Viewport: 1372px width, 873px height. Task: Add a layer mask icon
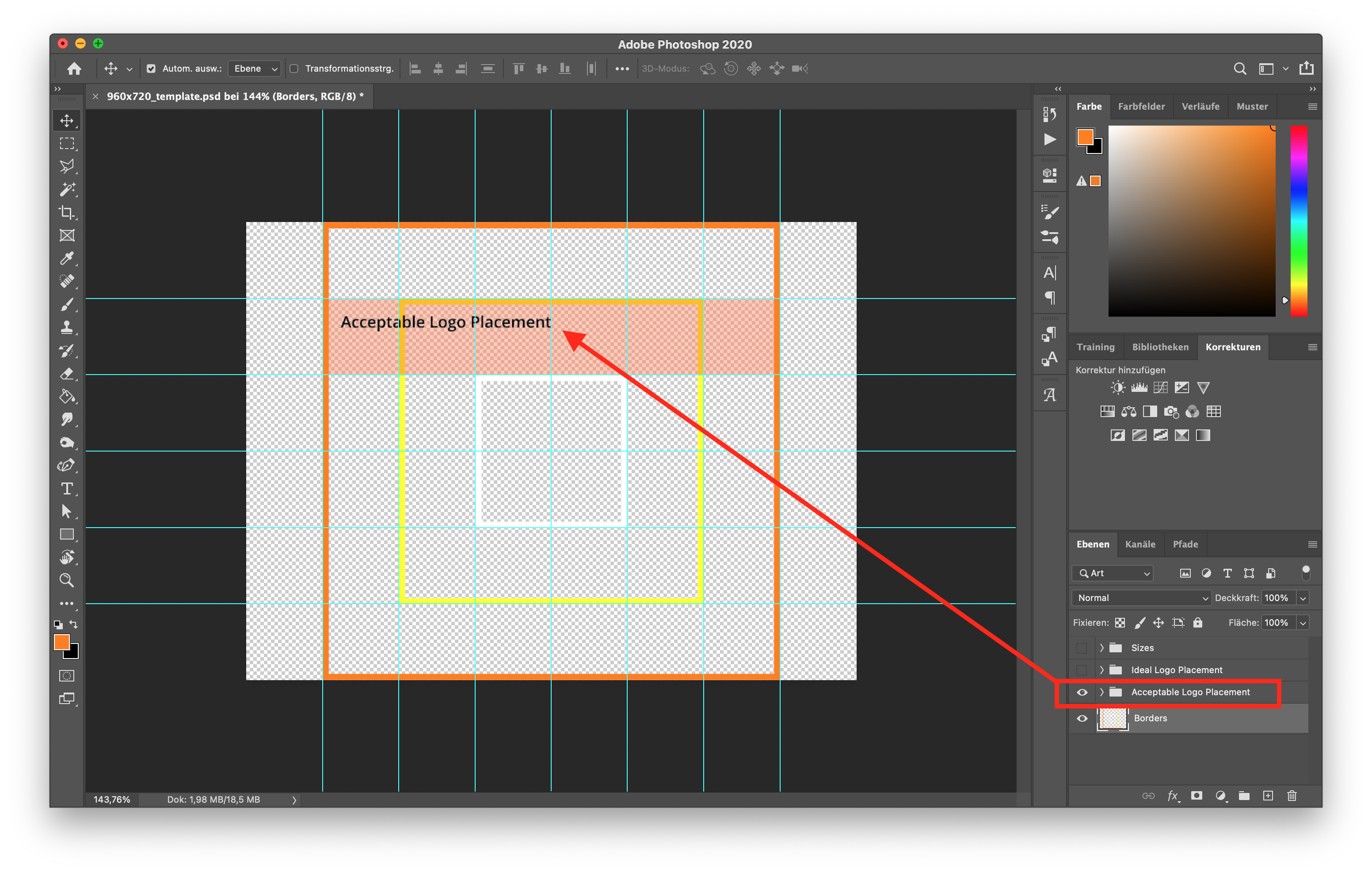[x=1197, y=796]
